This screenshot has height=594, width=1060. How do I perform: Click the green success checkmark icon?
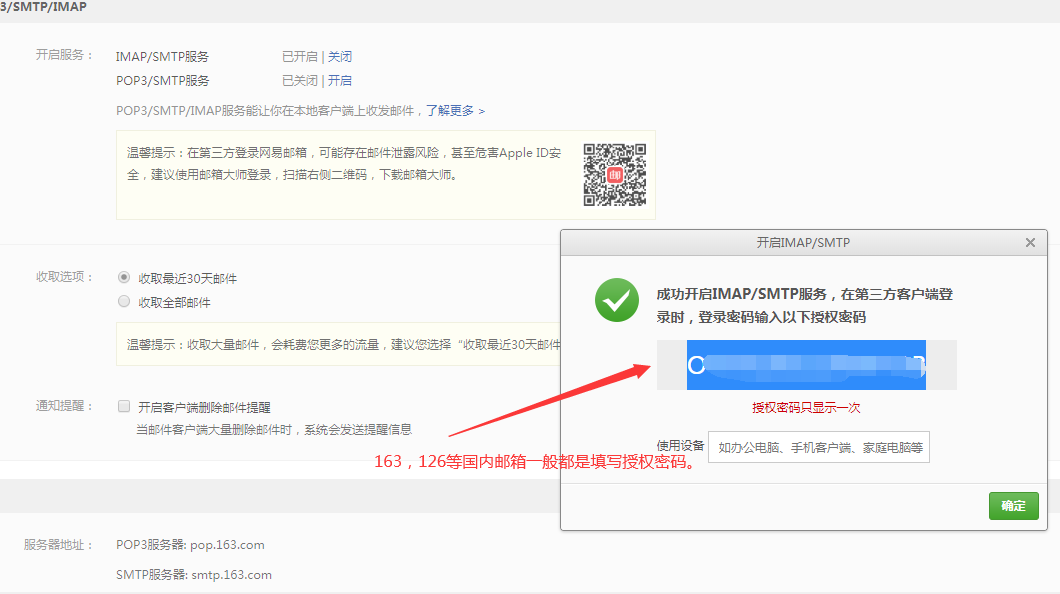pos(617,300)
